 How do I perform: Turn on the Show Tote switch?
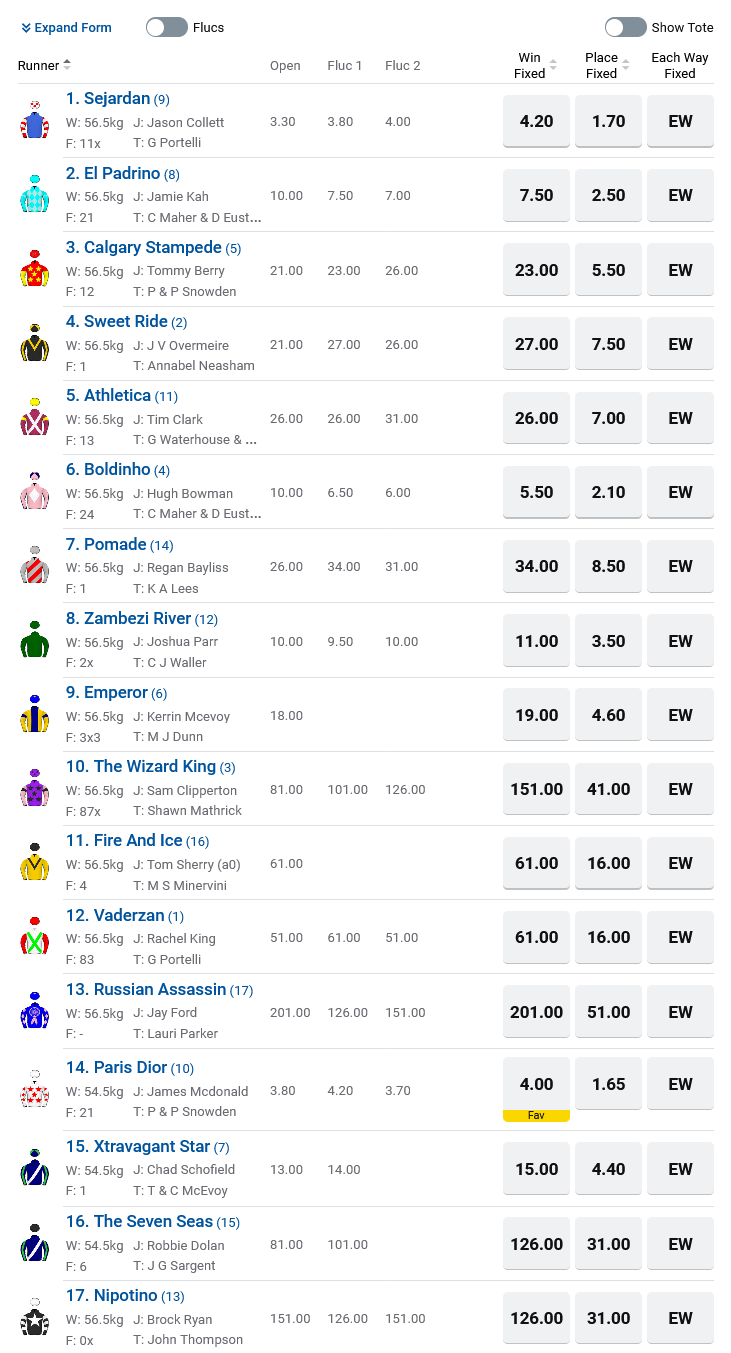pyautogui.click(x=625, y=27)
